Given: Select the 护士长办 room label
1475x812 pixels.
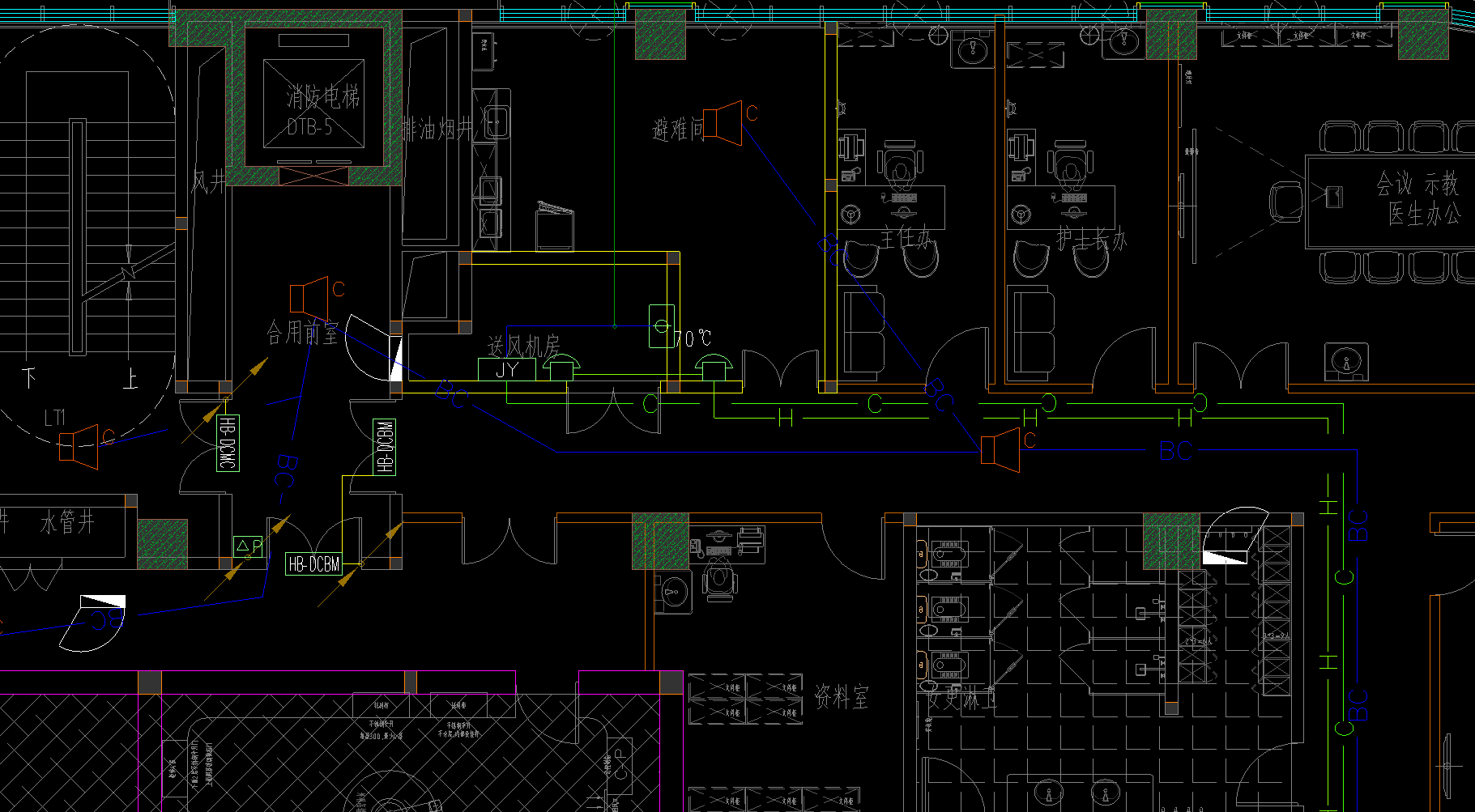Looking at the screenshot, I should 1092,239.
